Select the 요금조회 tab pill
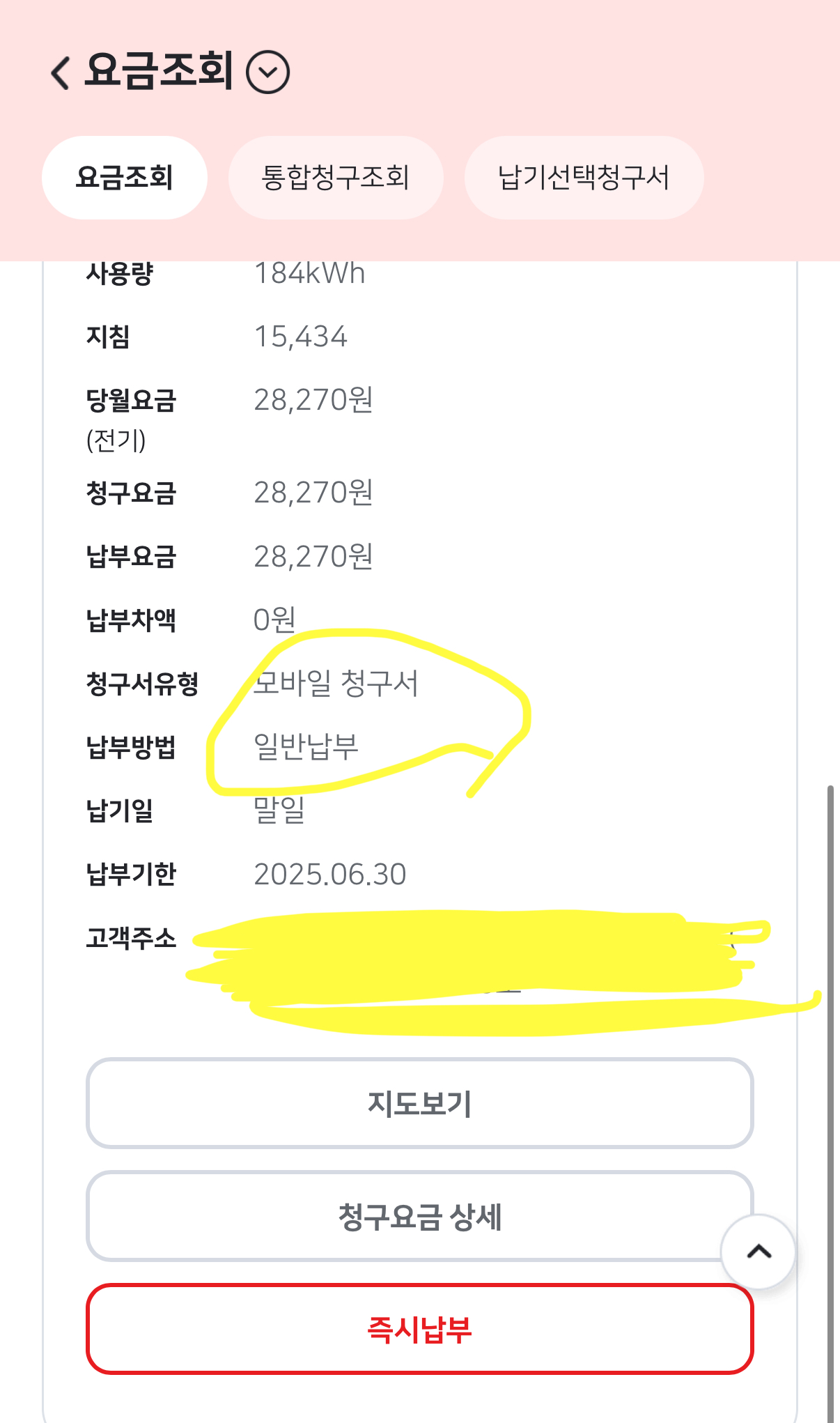840x1423 pixels. pos(125,178)
